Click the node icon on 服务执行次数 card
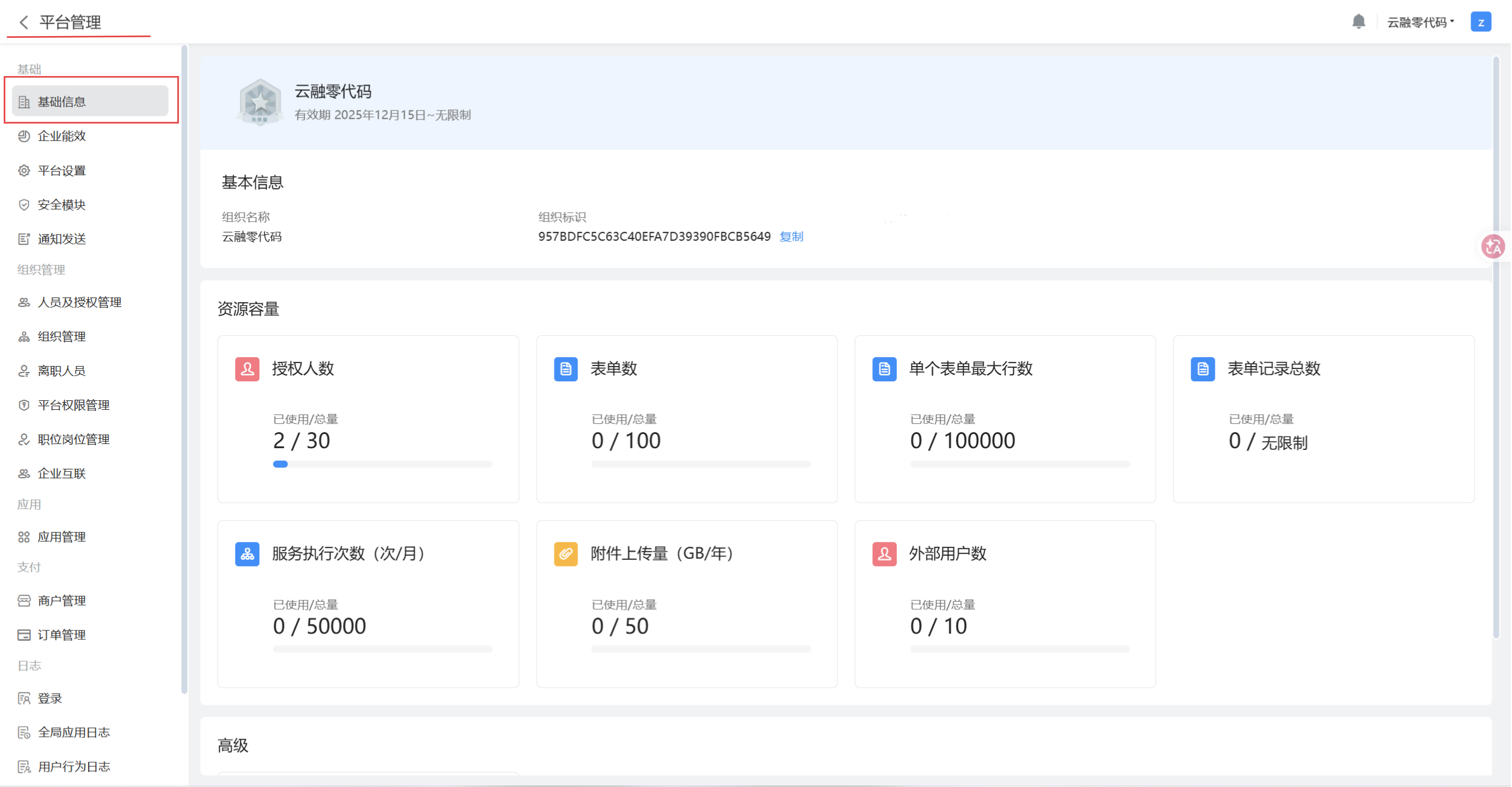 [x=247, y=554]
